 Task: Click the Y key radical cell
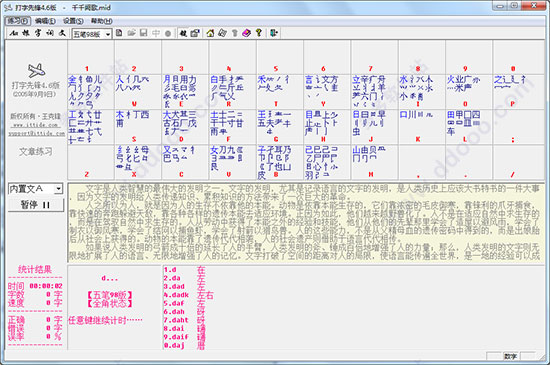click(327, 92)
